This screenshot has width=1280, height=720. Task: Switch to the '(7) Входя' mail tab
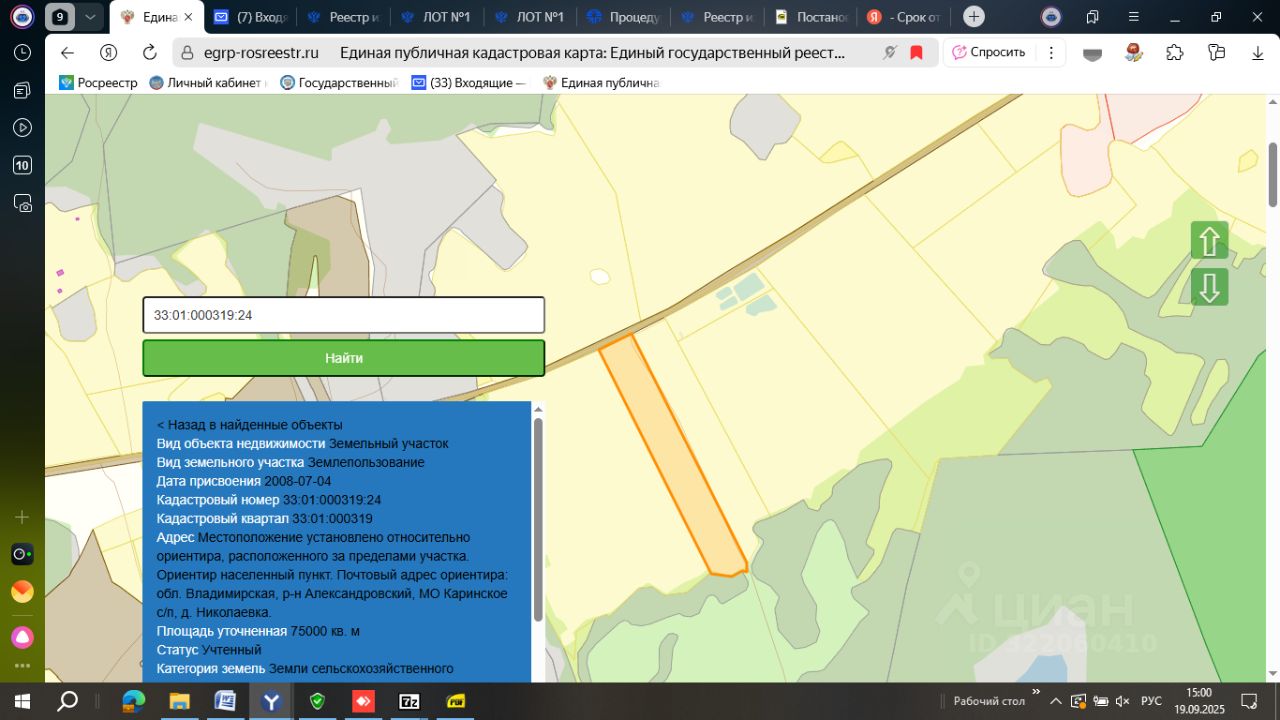tap(250, 17)
